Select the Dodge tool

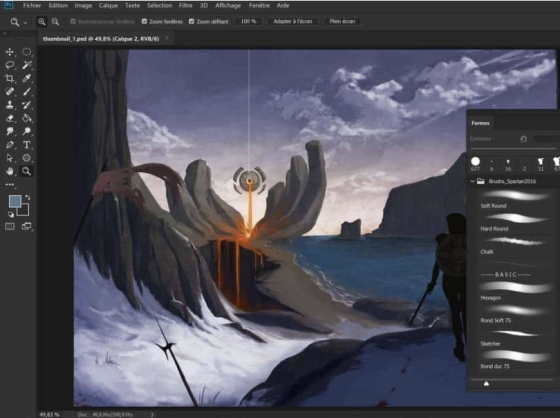coord(26,131)
